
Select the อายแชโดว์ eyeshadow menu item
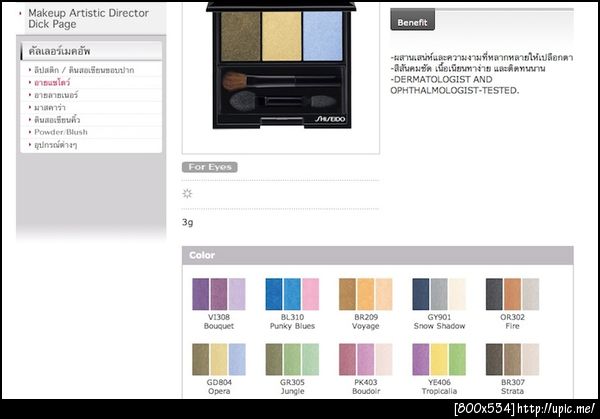(52, 83)
